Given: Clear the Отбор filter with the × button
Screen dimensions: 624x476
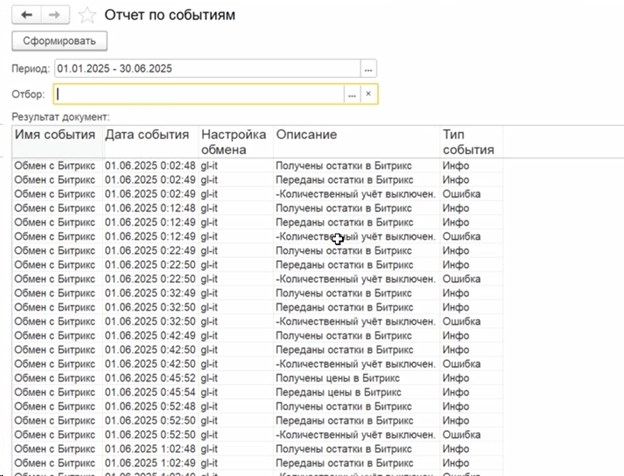Looking at the screenshot, I should 368,94.
